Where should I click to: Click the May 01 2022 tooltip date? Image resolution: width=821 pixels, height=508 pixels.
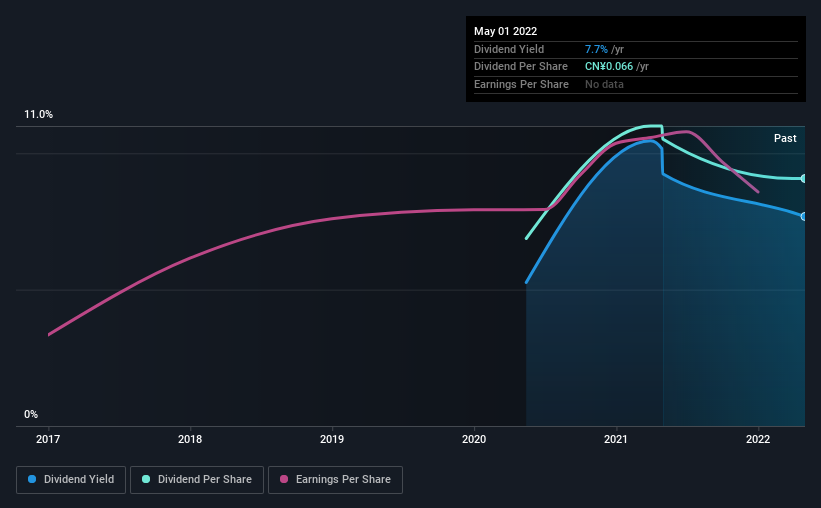coord(505,31)
